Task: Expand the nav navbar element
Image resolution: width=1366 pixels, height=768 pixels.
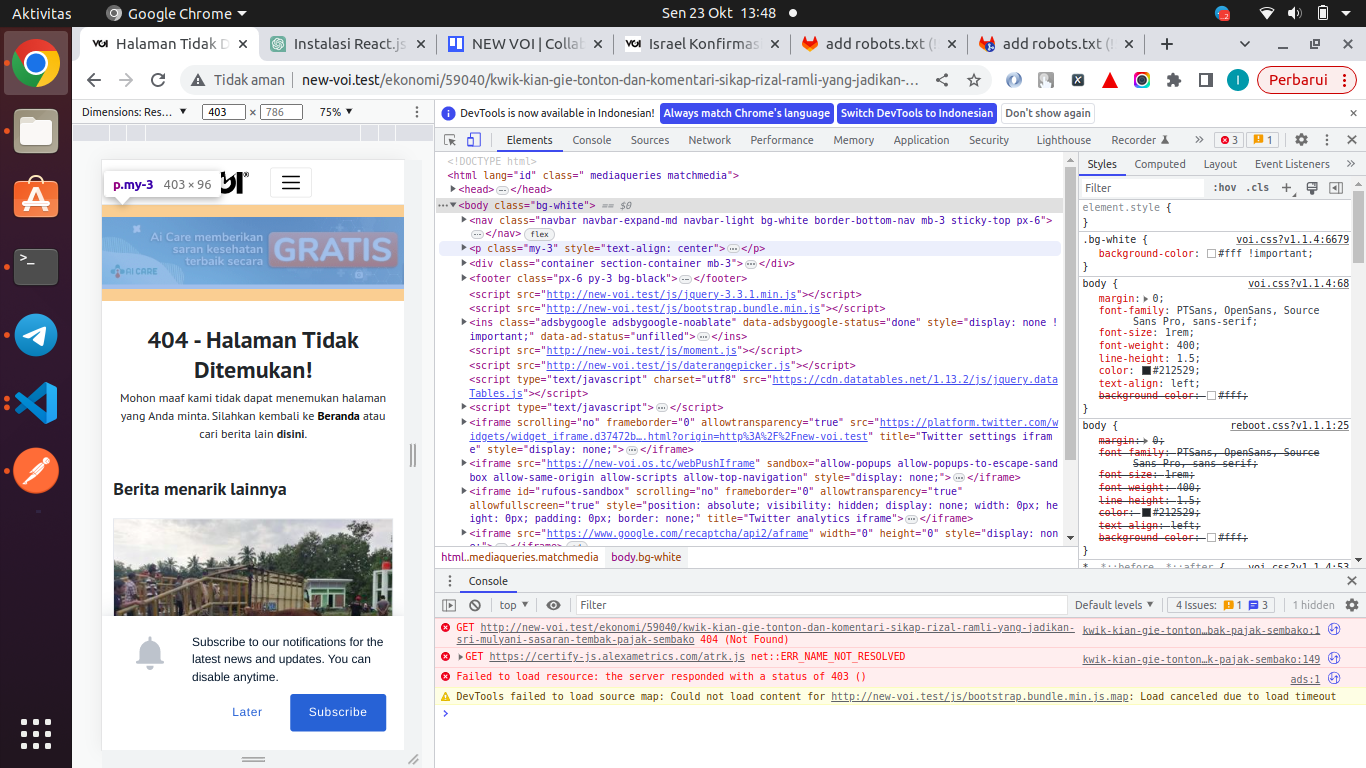Action: click(x=464, y=220)
